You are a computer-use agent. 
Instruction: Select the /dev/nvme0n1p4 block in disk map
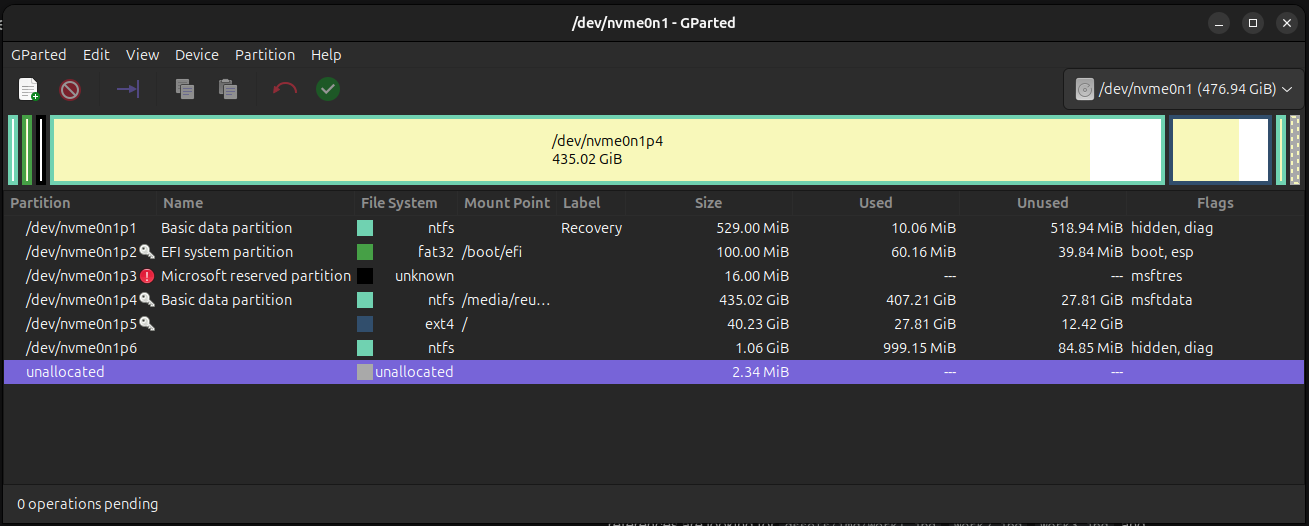(x=607, y=150)
